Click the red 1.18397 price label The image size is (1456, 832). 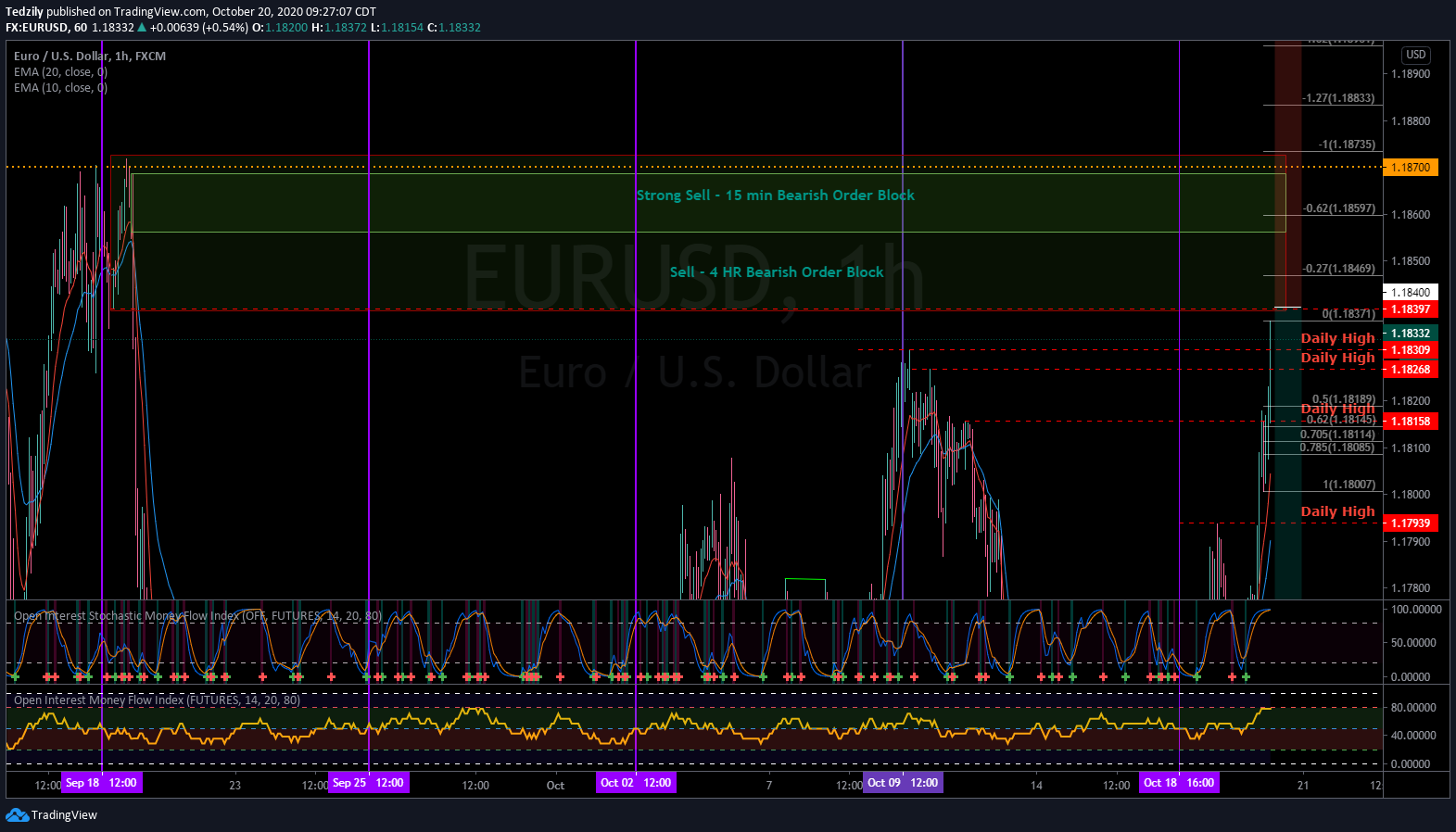pyautogui.click(x=1410, y=309)
